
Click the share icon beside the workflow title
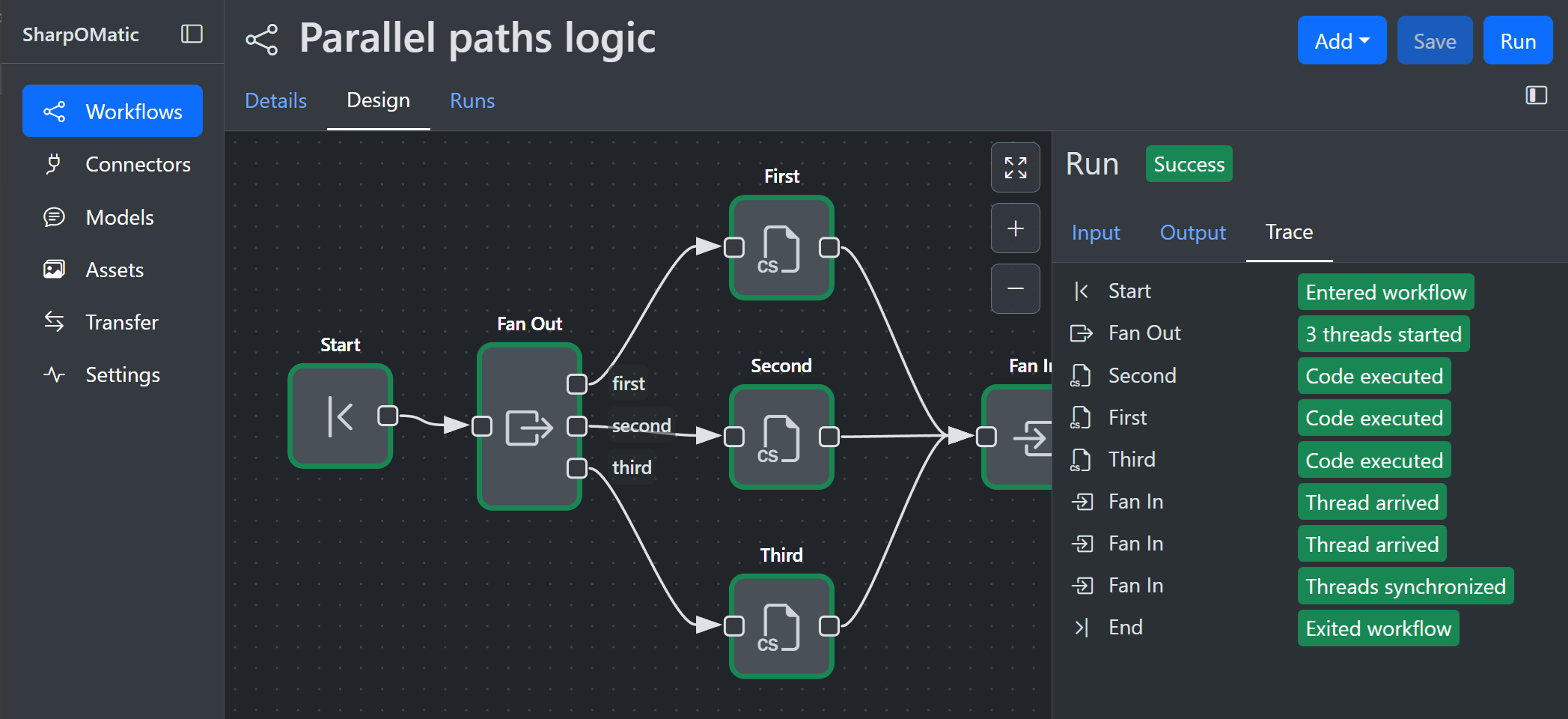click(260, 40)
